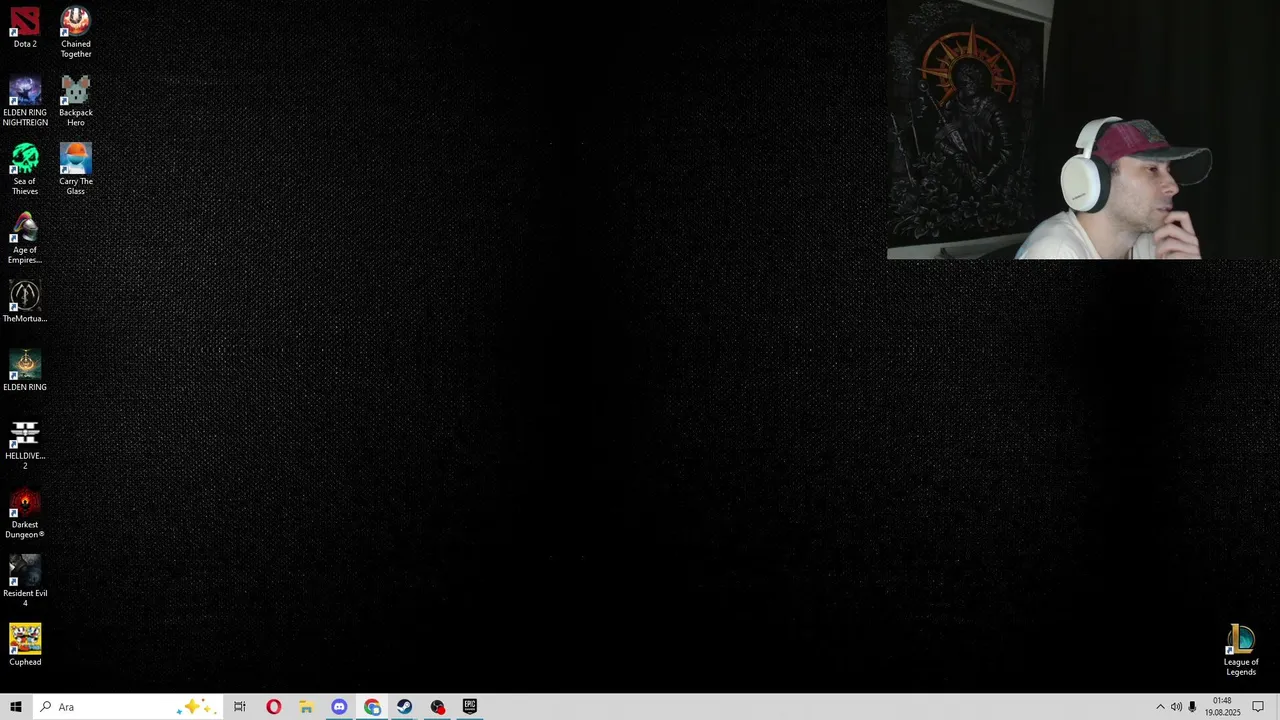Click the webcam overlay video feed
The height and width of the screenshot is (720, 1280).
[x=1083, y=130]
